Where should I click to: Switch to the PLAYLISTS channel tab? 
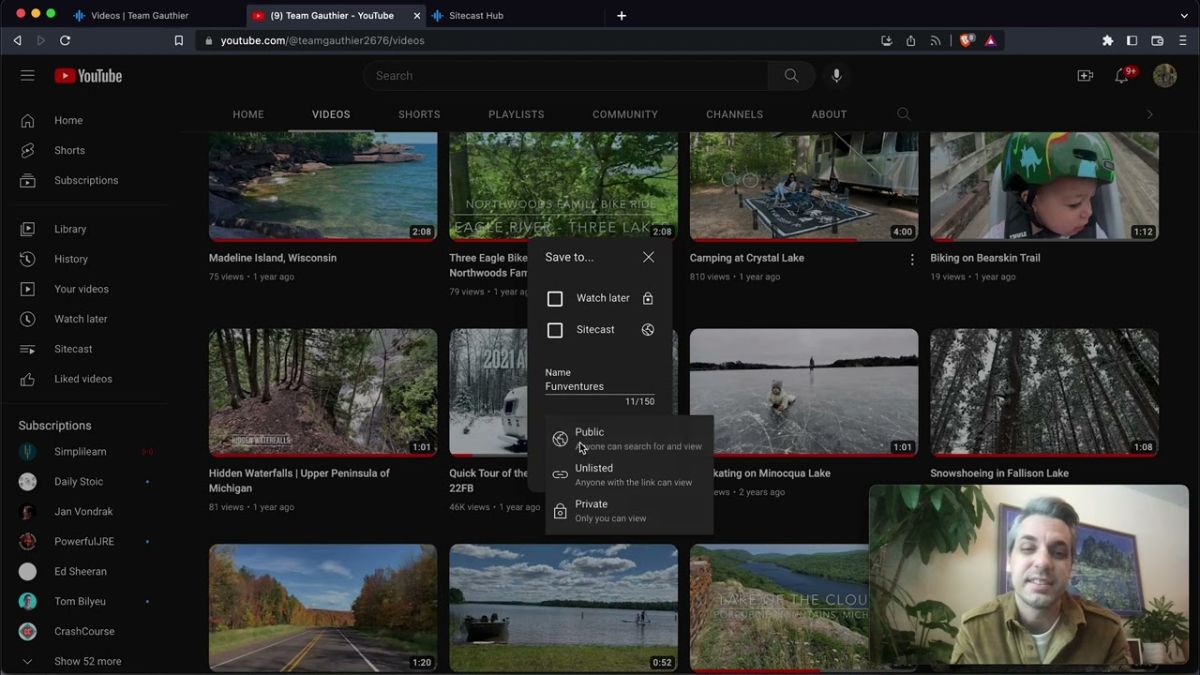pyautogui.click(x=516, y=114)
